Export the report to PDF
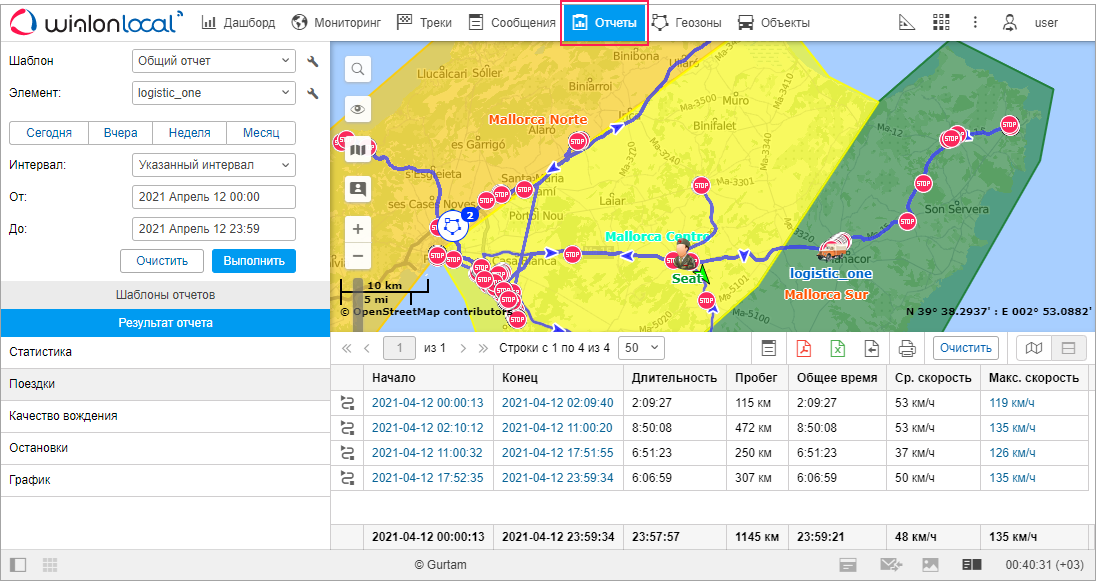Image resolution: width=1096 pixels, height=581 pixels. [803, 348]
